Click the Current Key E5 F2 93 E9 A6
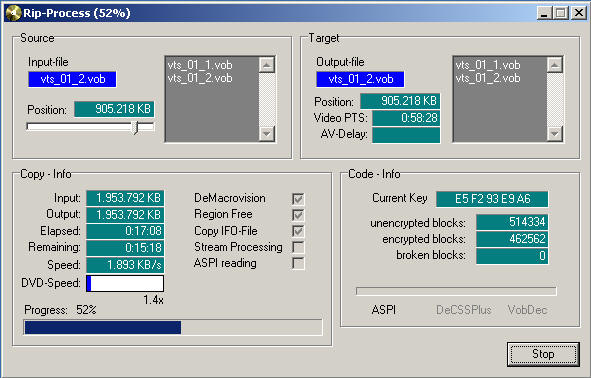Image resolution: width=591 pixels, height=378 pixels. pos(492,199)
